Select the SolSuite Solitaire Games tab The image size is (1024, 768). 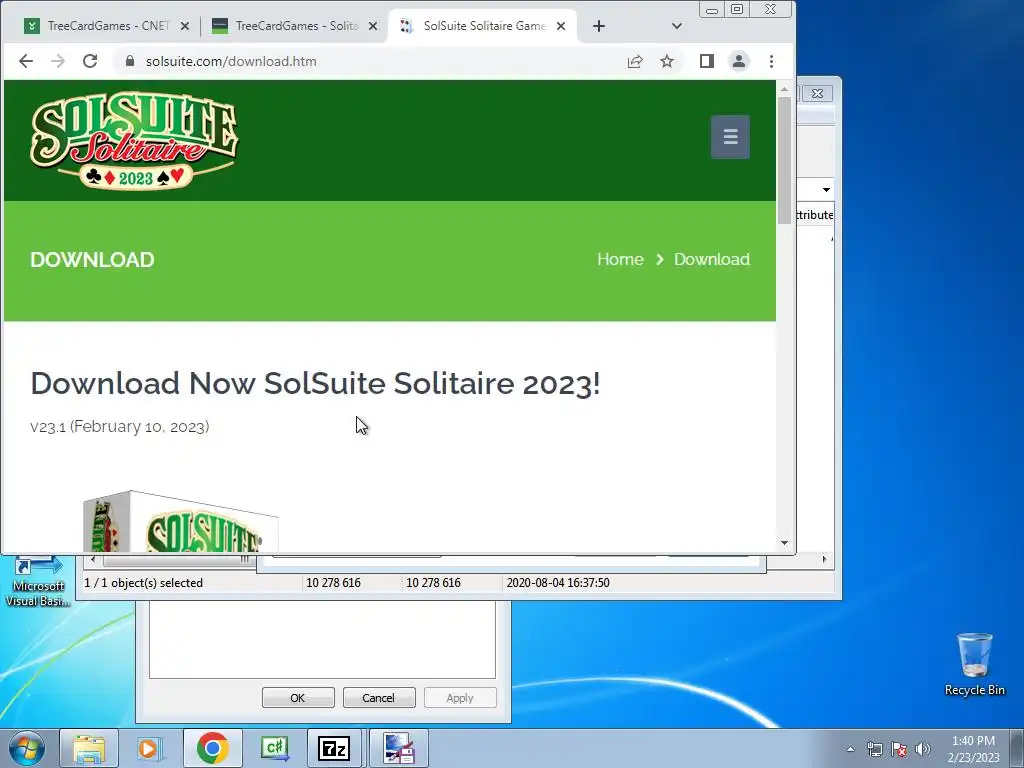click(482, 26)
